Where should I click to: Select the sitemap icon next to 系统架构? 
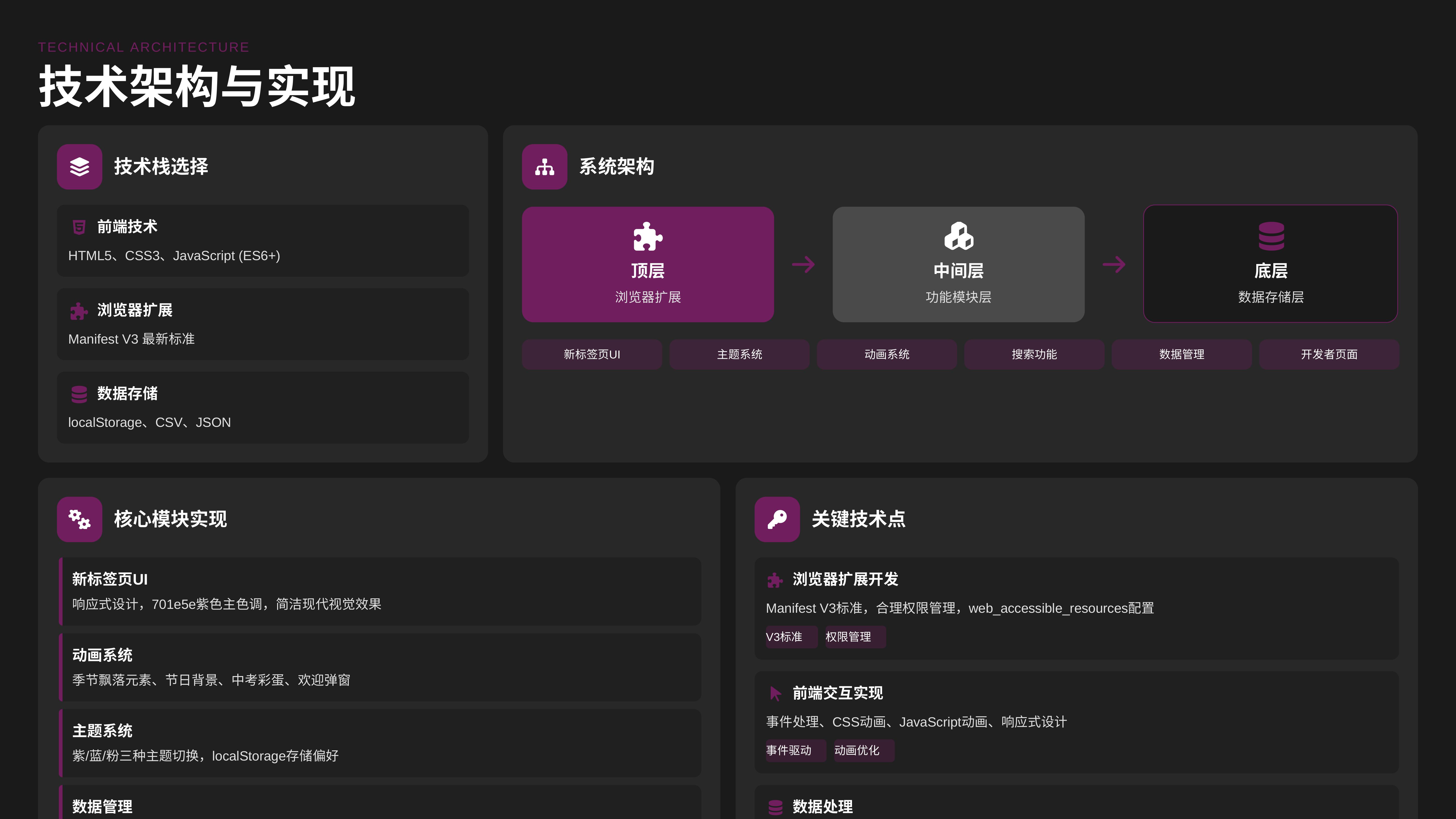pos(544,167)
